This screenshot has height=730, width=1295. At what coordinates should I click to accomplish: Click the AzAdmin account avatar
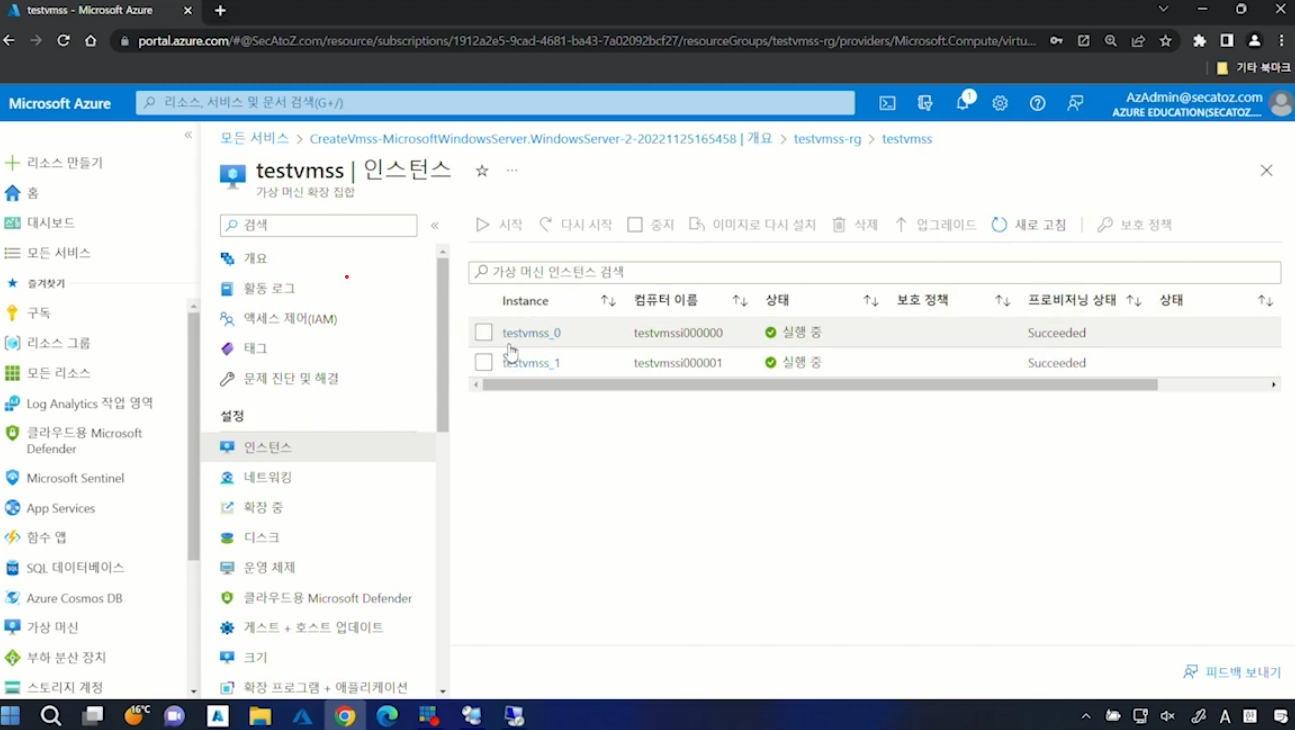point(1280,103)
